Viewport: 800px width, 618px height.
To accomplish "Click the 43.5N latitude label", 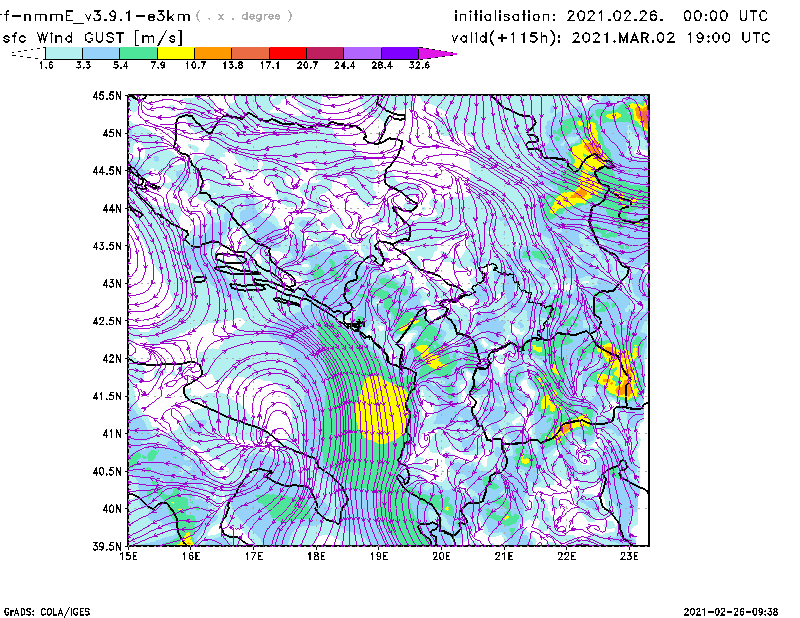I will pos(107,246).
